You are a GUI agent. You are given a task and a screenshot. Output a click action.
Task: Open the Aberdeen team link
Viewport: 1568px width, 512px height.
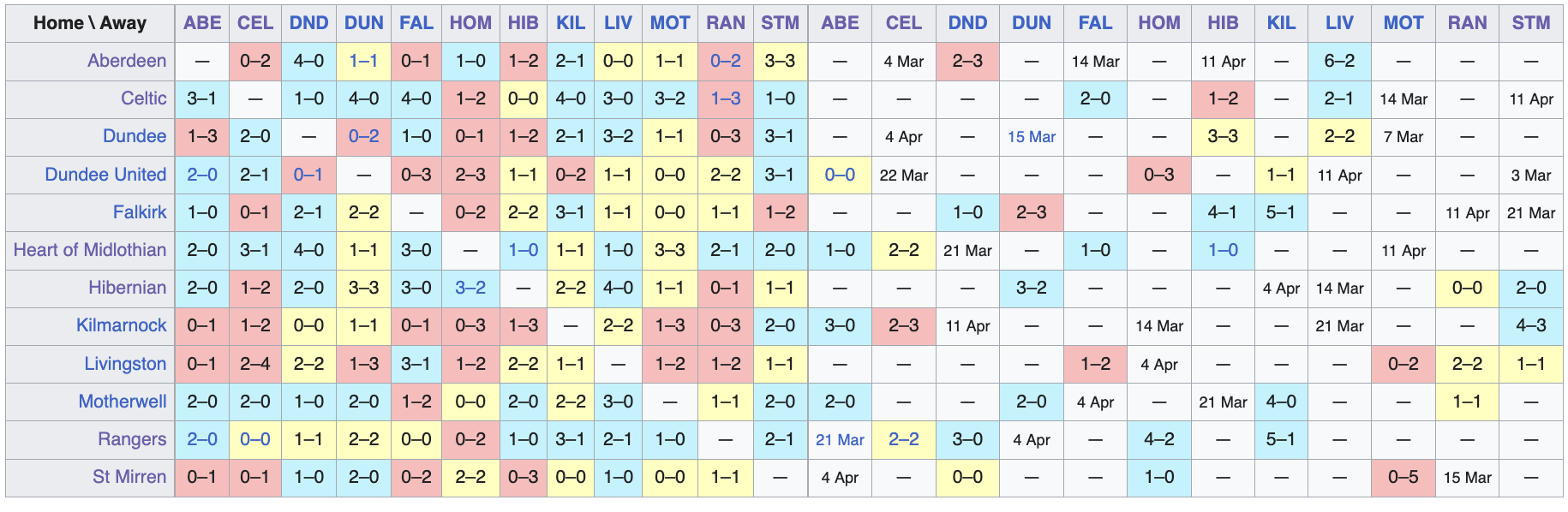tap(127, 61)
